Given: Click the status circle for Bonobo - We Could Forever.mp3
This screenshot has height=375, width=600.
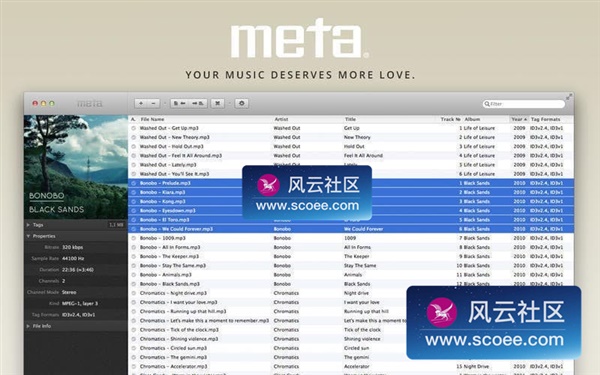Looking at the screenshot, I should tap(134, 229).
